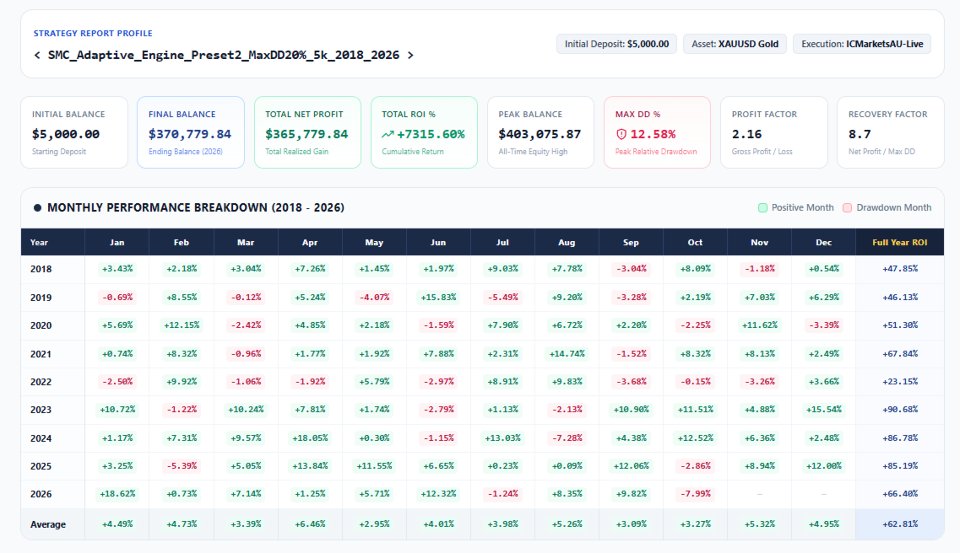This screenshot has height=553, width=960.
Task: Click the Total ROI trend arrow icon
Action: pos(387,134)
